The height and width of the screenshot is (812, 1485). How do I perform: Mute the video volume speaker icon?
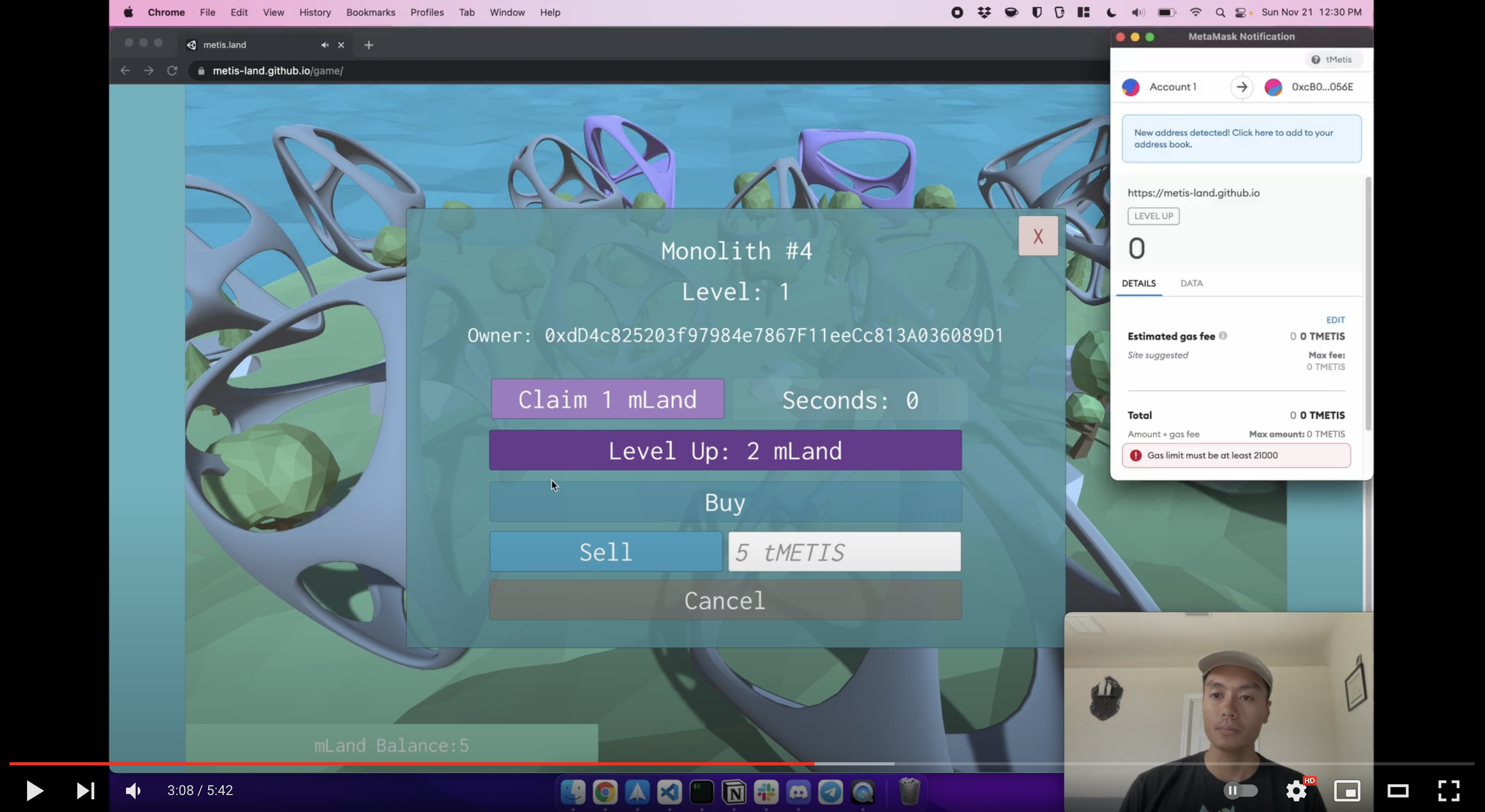(x=133, y=790)
